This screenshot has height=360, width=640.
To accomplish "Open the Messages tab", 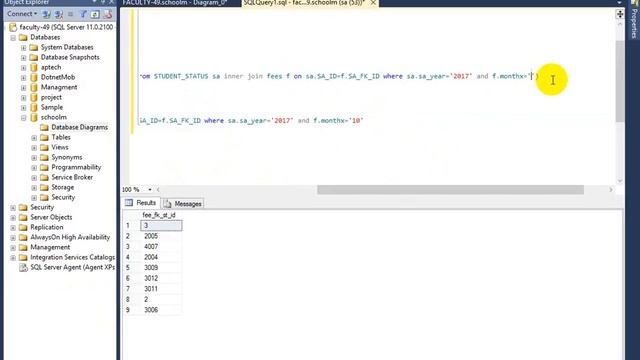I will tap(188, 204).
